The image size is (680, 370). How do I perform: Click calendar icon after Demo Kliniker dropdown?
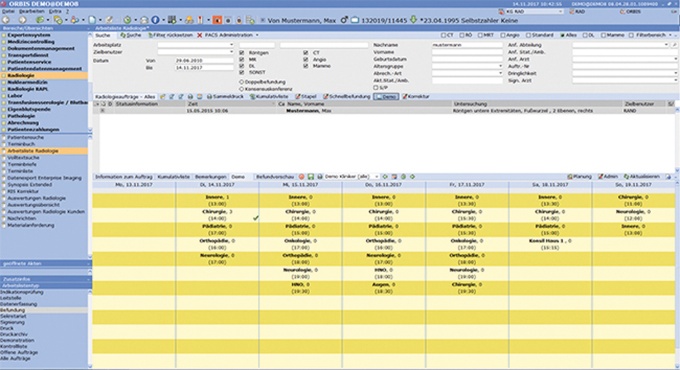click(394, 177)
